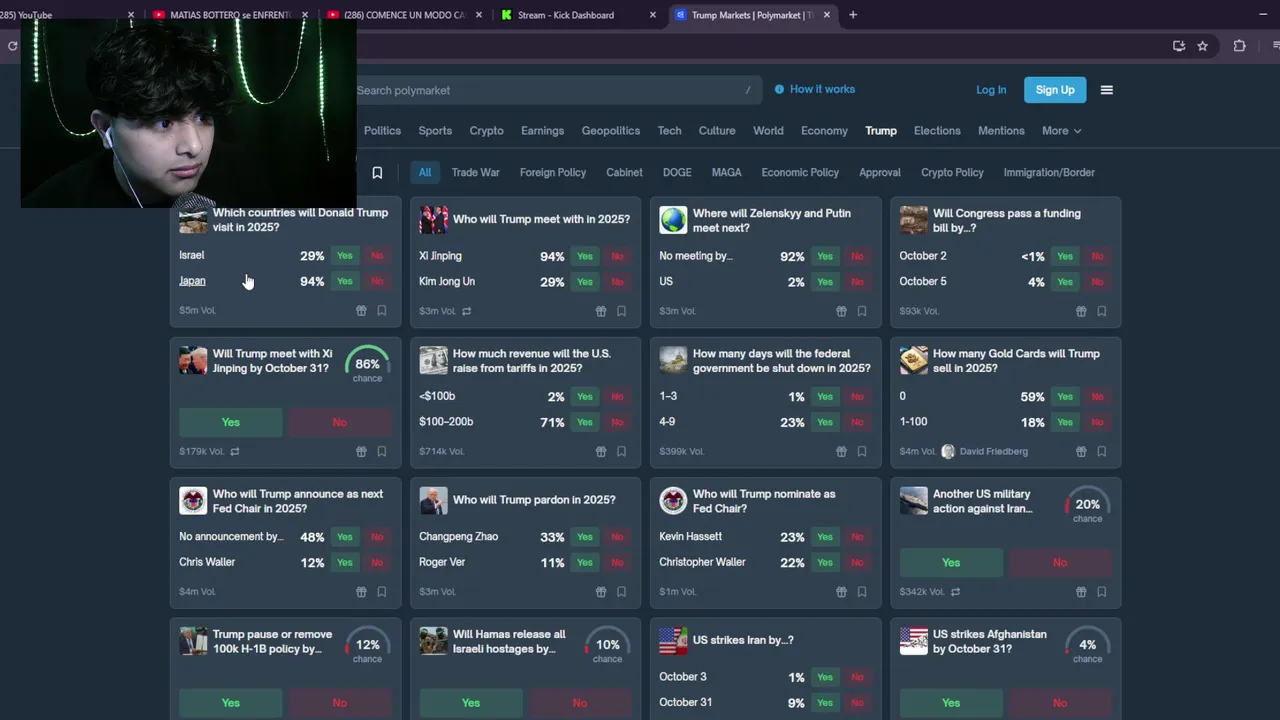Open Will Hamas release Israeli hostages market
The image size is (1280, 720).
coord(509,641)
